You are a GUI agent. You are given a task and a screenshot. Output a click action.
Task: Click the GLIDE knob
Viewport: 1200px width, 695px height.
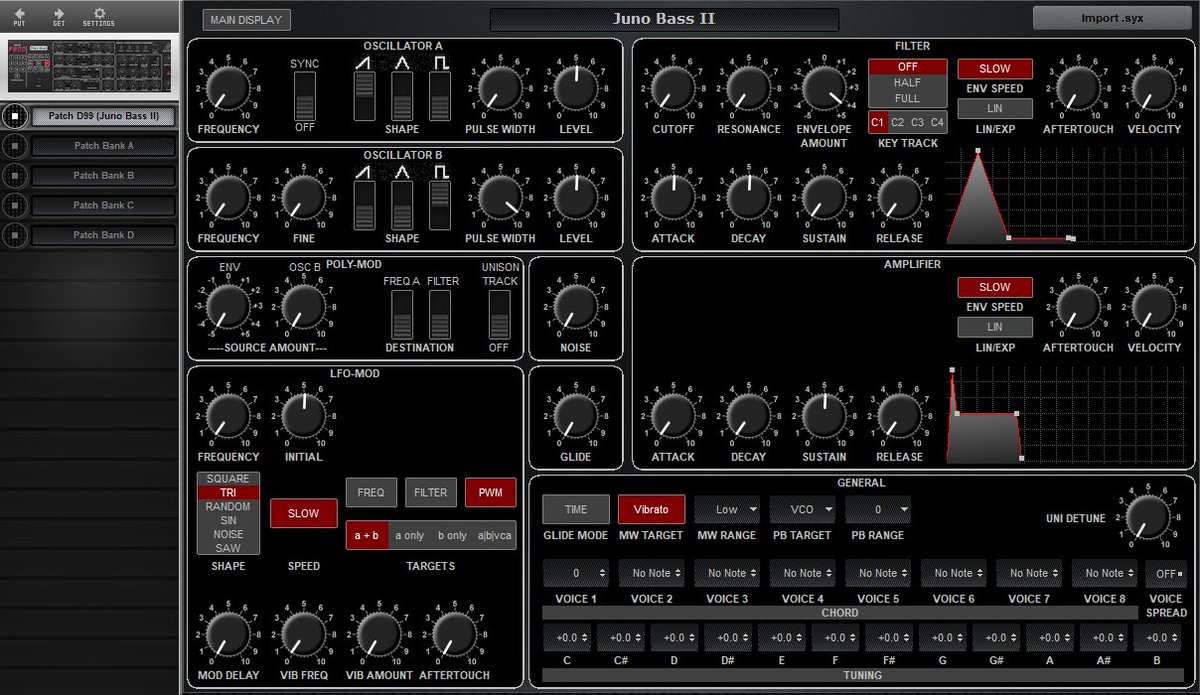click(x=575, y=415)
